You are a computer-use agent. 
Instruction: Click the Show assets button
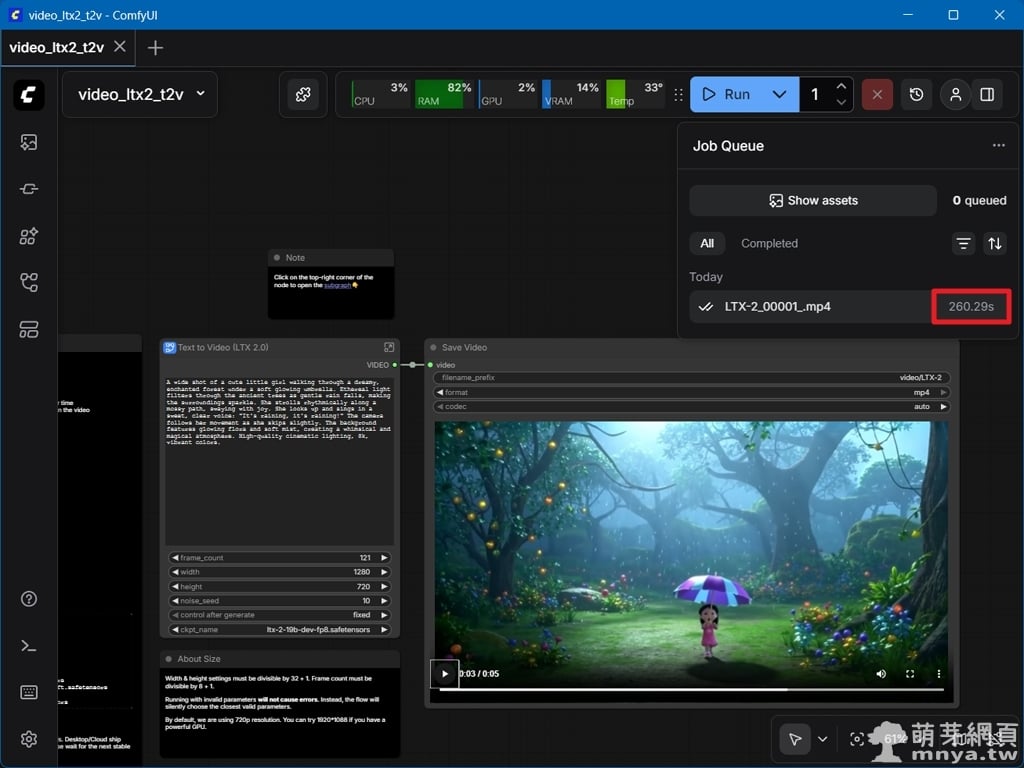pyautogui.click(x=812, y=200)
